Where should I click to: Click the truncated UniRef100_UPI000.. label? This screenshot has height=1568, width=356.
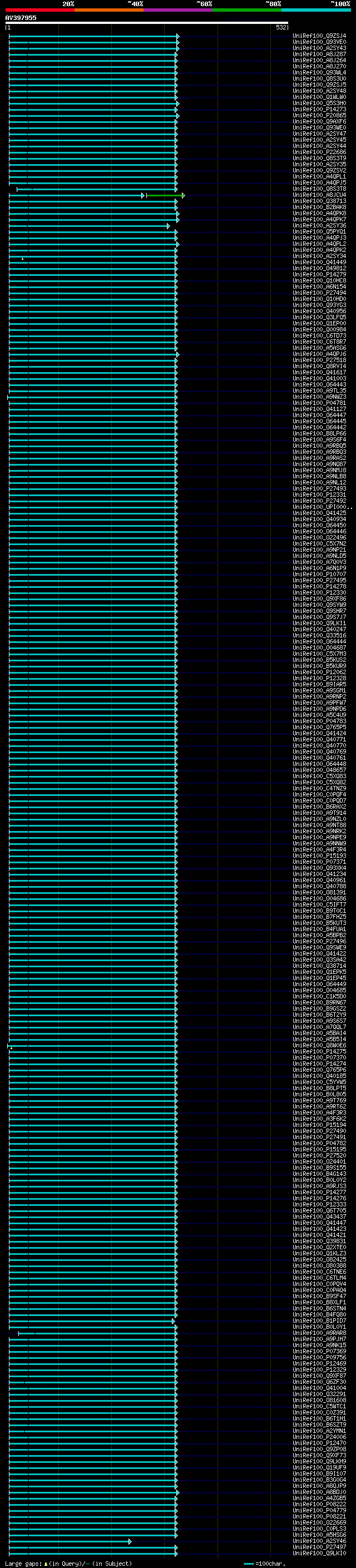(322, 507)
